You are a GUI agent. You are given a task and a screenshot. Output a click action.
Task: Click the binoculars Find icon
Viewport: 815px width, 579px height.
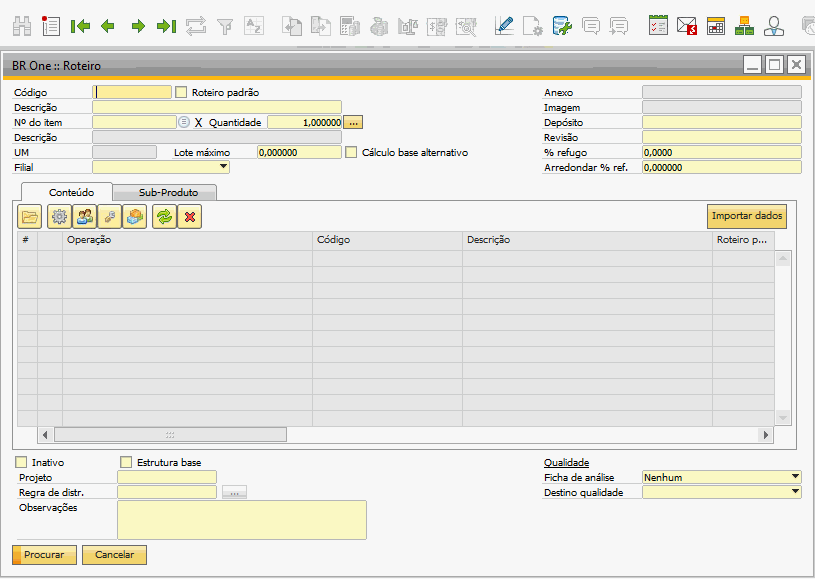[22, 26]
